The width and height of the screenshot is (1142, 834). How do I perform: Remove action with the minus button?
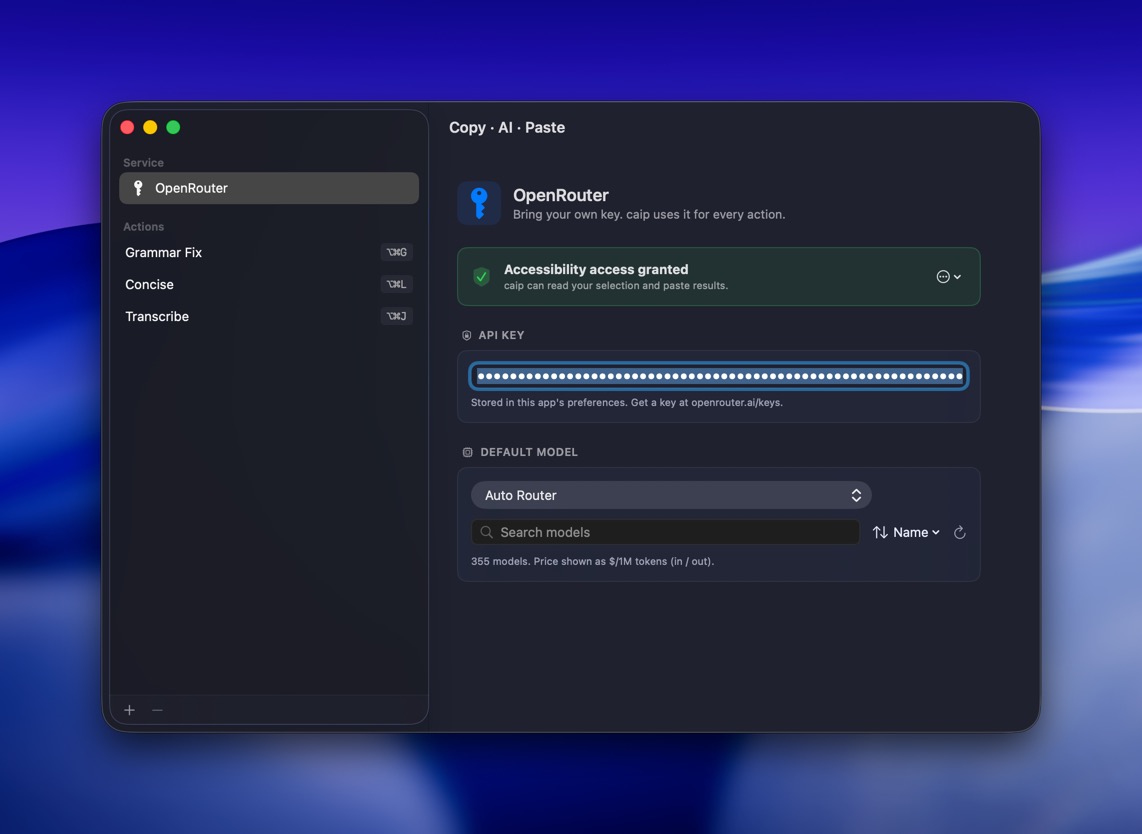157,710
